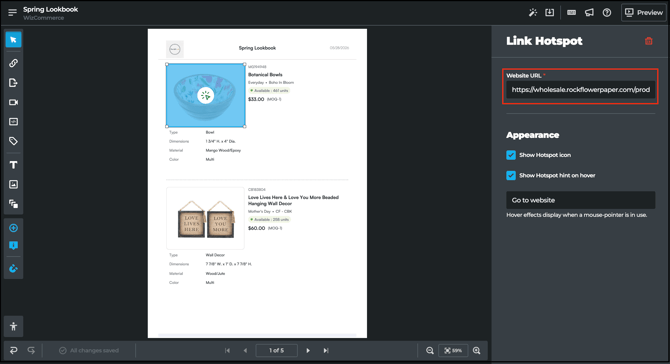Click the $33.00 price text

256,99
